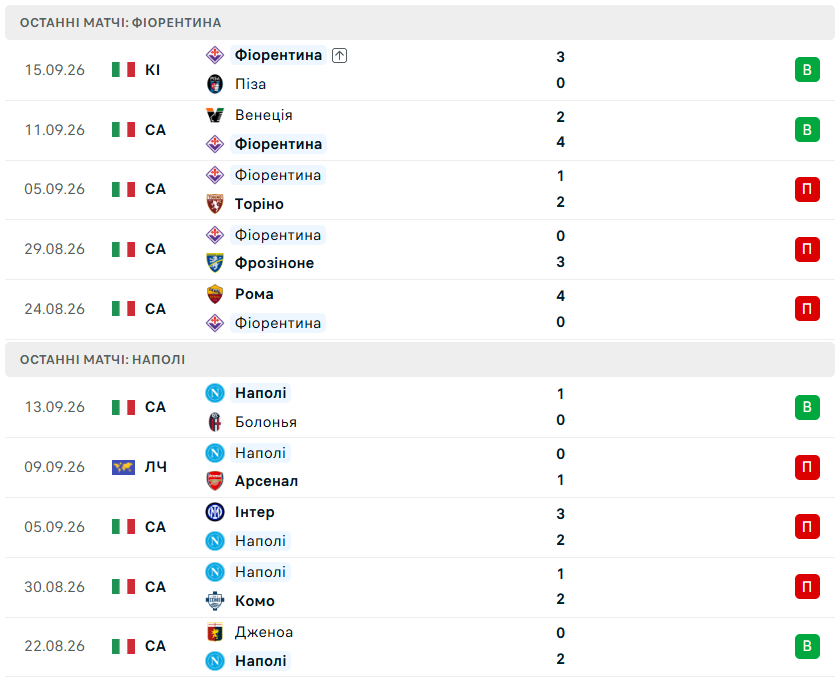Click the green В badge for Дженоа–Наполі
The height and width of the screenshot is (680, 838).
coord(807,646)
